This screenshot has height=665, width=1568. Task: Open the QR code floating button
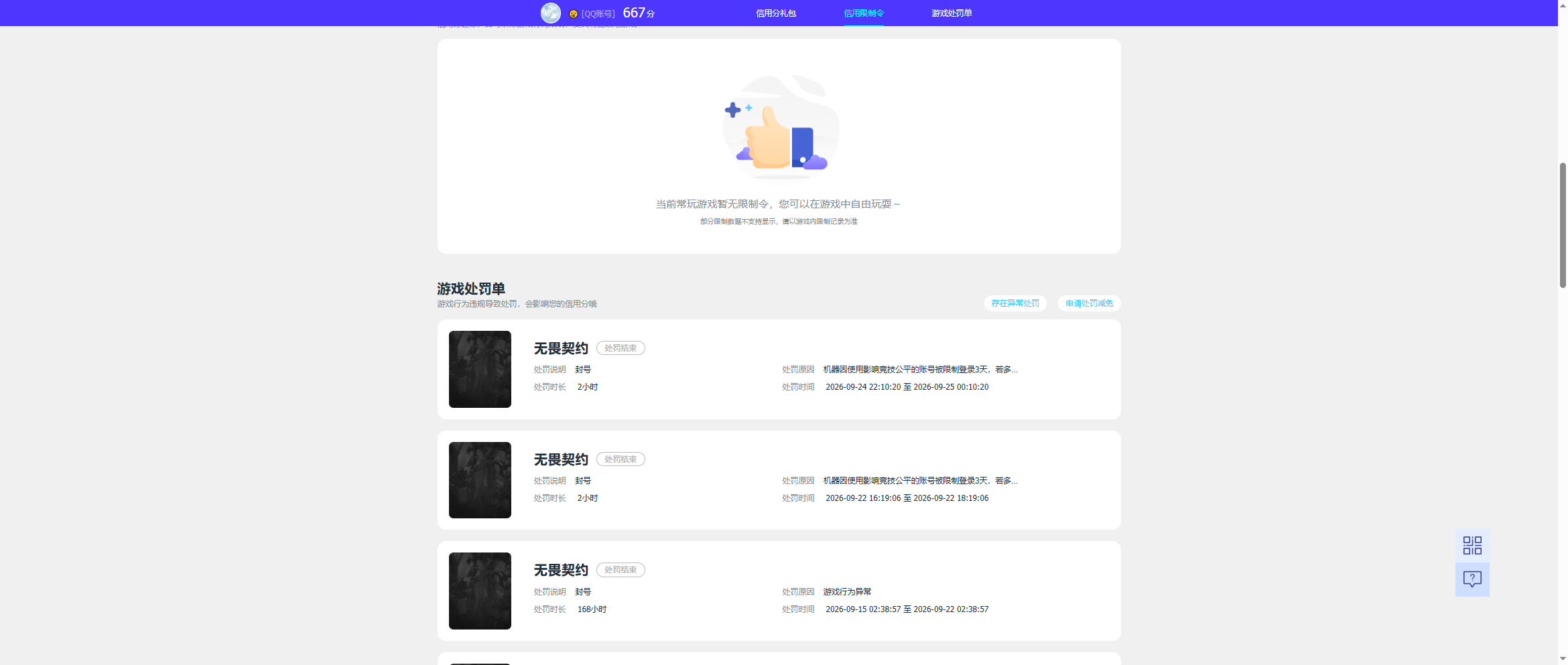click(1472, 546)
